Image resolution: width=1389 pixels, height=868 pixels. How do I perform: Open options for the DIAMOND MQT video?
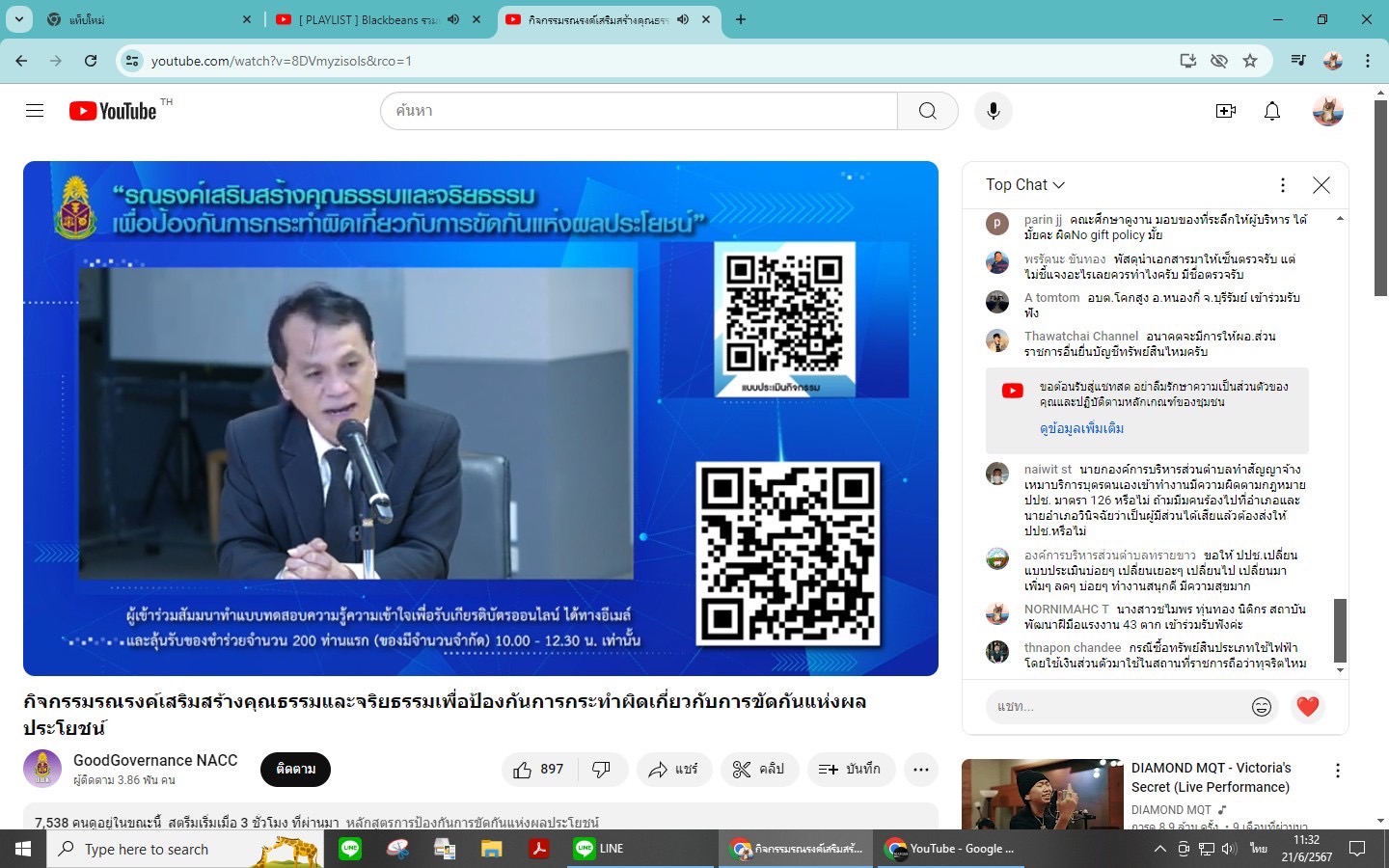pyautogui.click(x=1338, y=771)
